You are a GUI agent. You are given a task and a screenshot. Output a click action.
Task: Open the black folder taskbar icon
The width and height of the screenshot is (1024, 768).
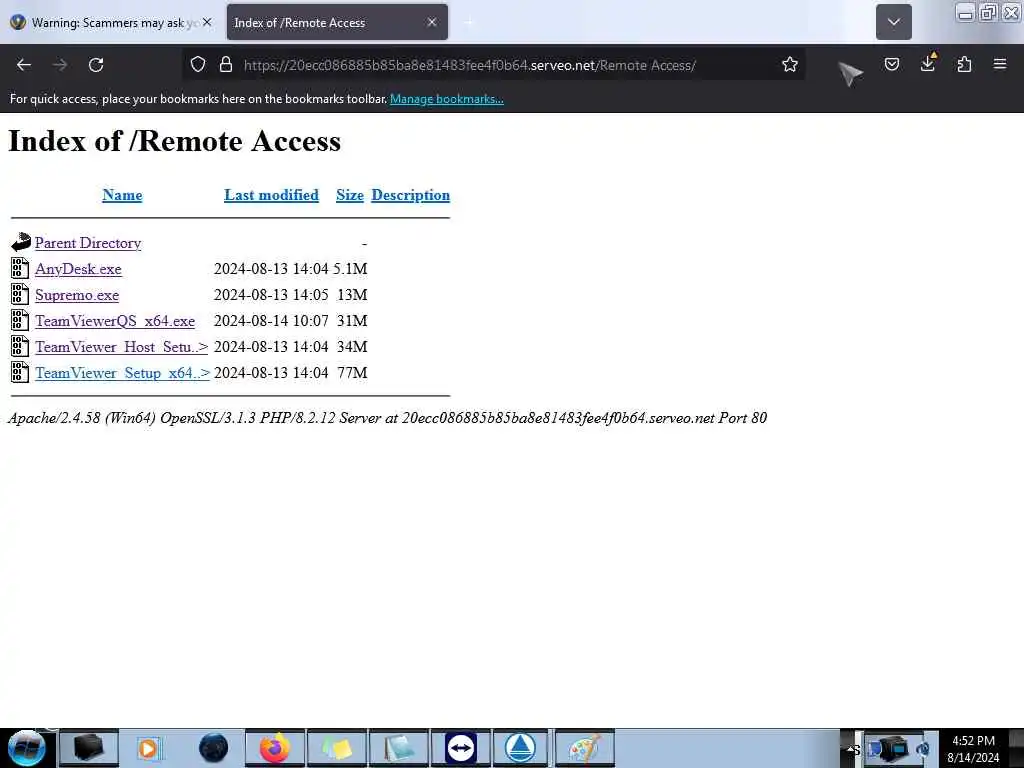click(89, 748)
